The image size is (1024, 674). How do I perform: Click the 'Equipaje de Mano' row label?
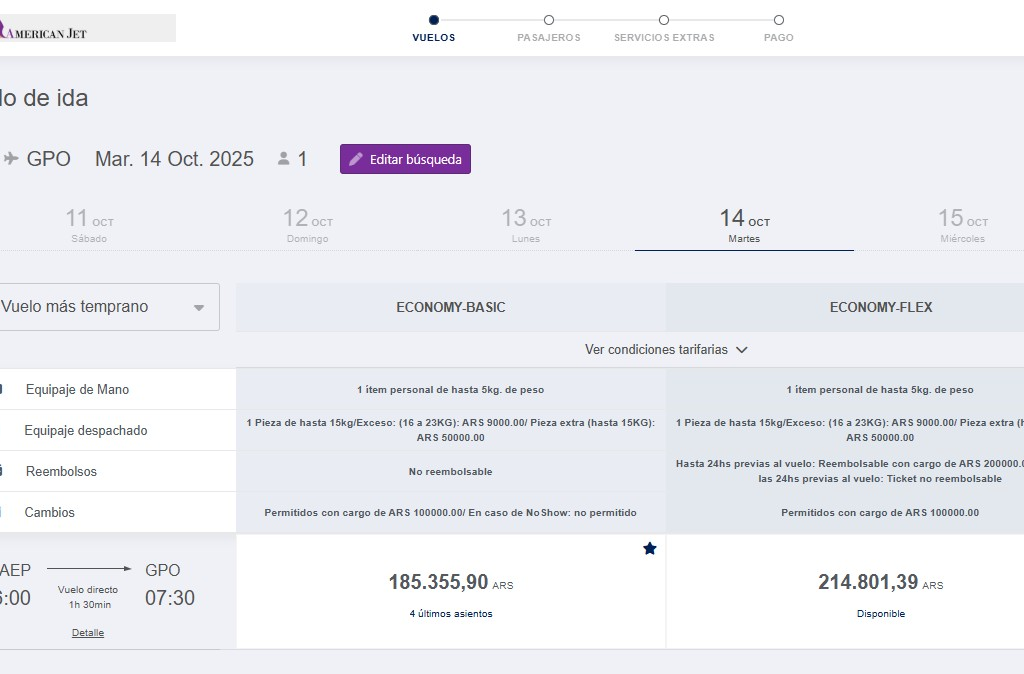(78, 389)
